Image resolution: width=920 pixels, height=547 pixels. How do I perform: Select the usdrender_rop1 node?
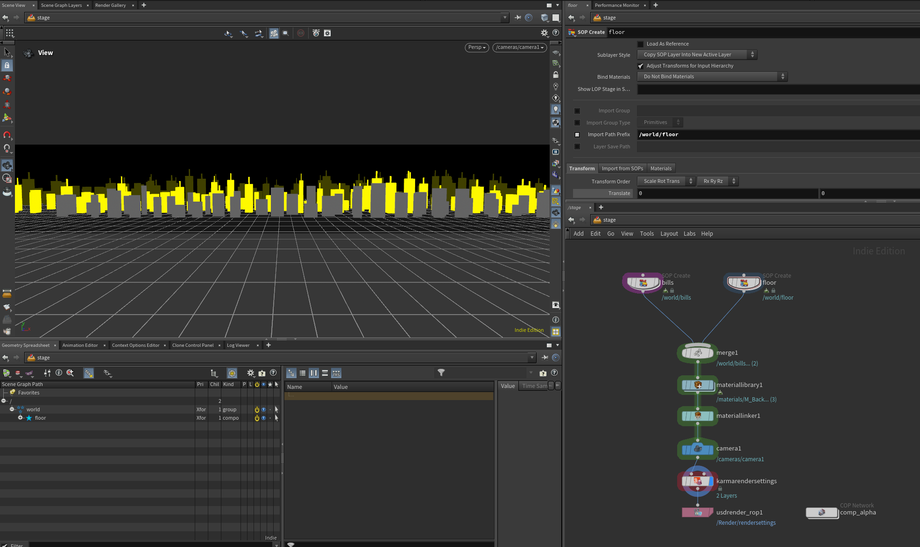(698, 512)
